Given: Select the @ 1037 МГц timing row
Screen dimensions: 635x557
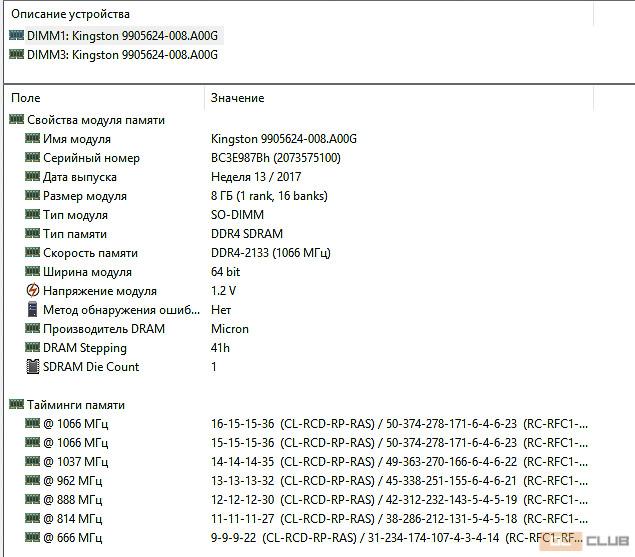Looking at the screenshot, I should (307, 462).
